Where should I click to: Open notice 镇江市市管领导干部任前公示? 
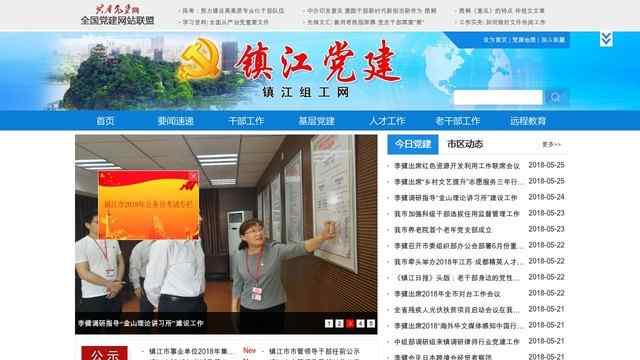click(314, 351)
